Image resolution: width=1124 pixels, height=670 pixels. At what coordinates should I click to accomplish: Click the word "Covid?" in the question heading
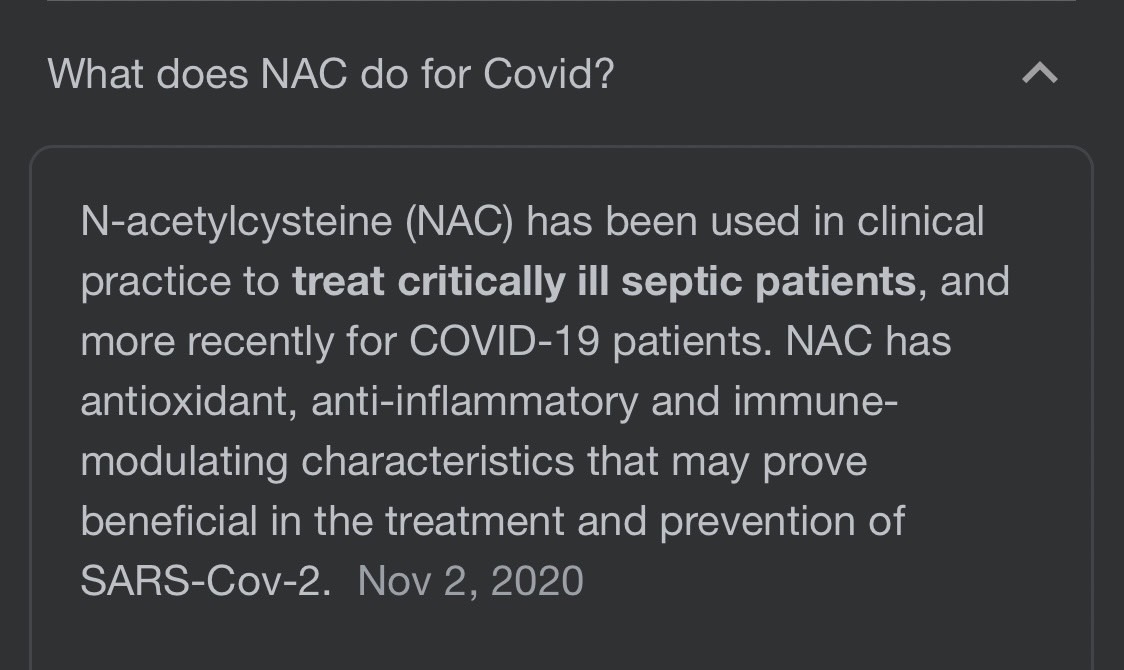coord(549,74)
